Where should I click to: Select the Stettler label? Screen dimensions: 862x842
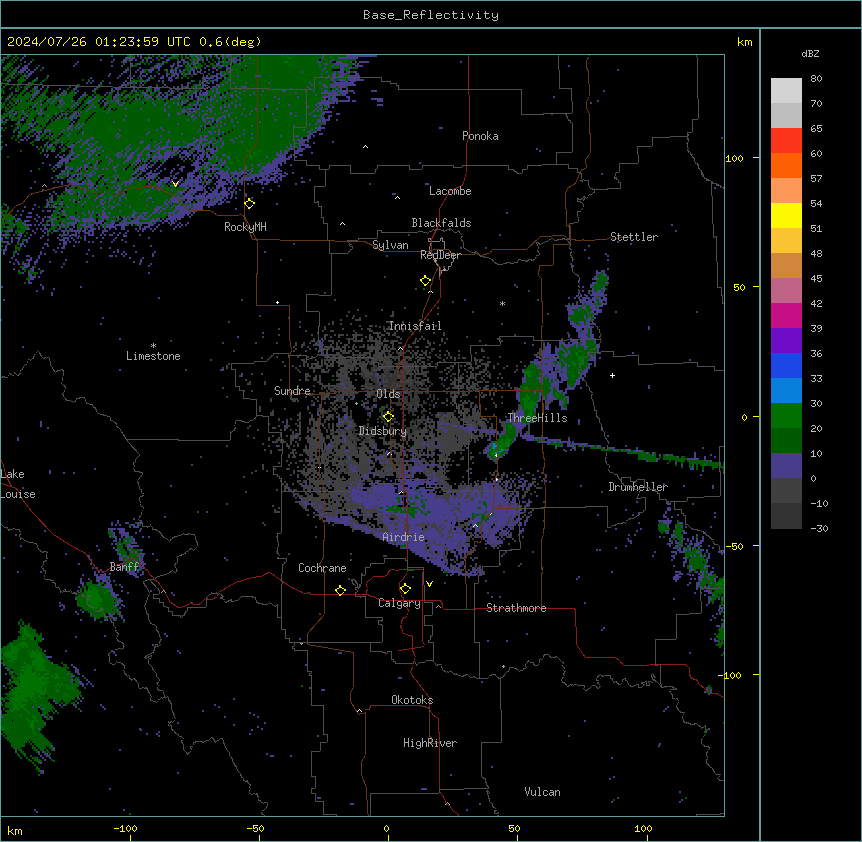tap(634, 237)
